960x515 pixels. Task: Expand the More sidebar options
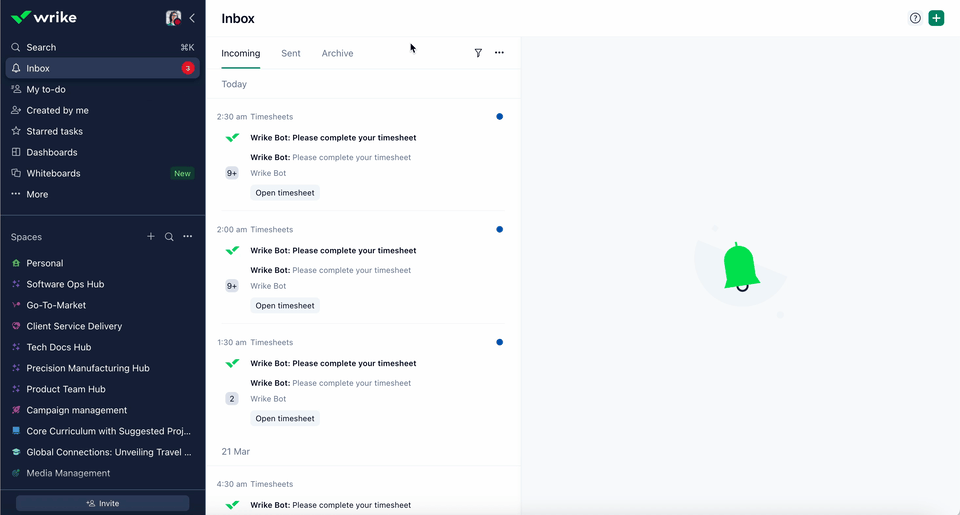(37, 194)
